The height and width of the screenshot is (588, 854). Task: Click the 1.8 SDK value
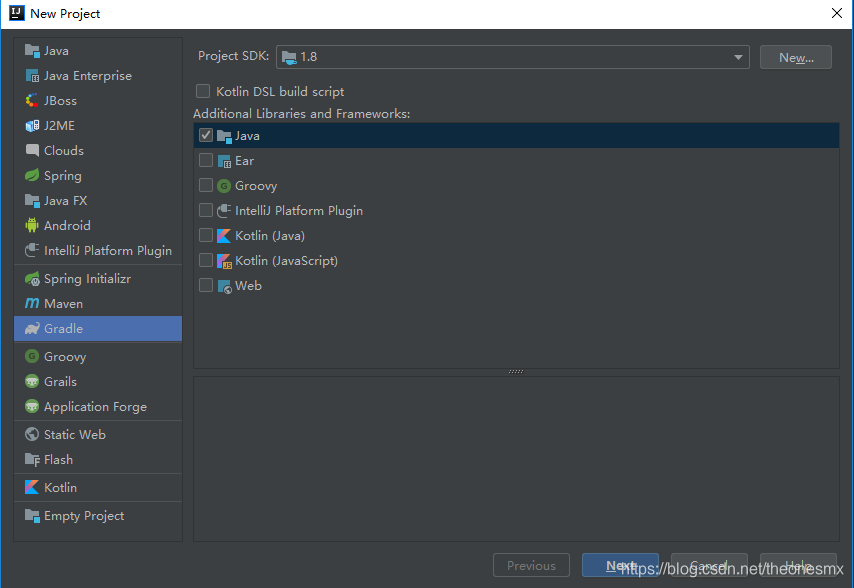click(x=308, y=57)
